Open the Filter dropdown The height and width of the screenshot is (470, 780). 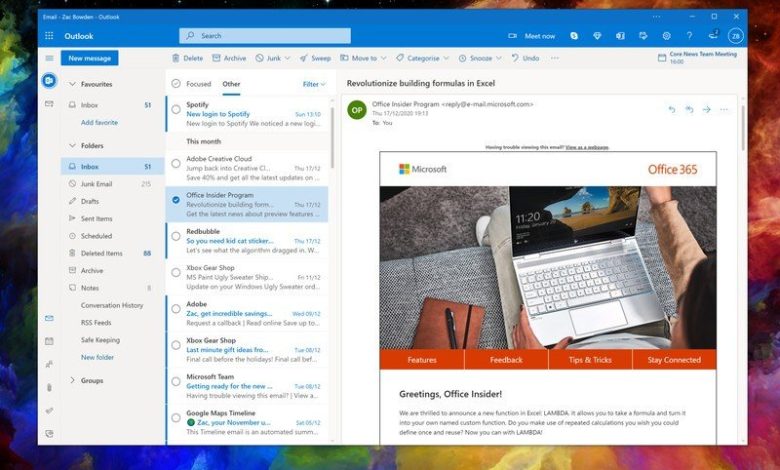click(x=314, y=84)
